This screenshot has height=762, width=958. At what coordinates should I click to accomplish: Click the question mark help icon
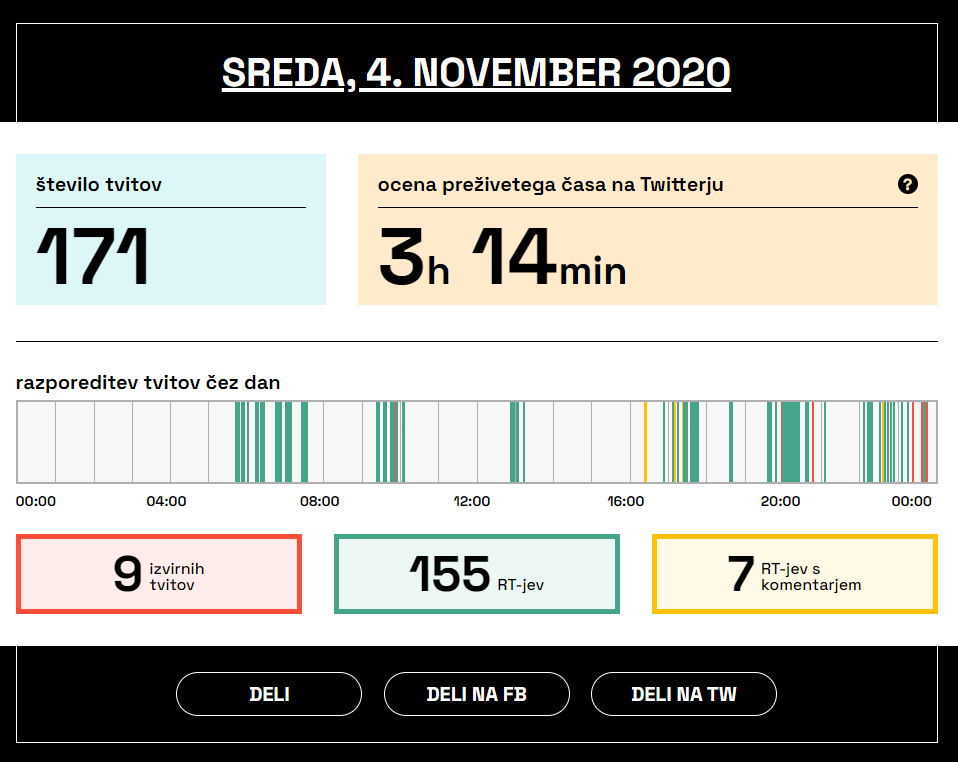[x=907, y=184]
